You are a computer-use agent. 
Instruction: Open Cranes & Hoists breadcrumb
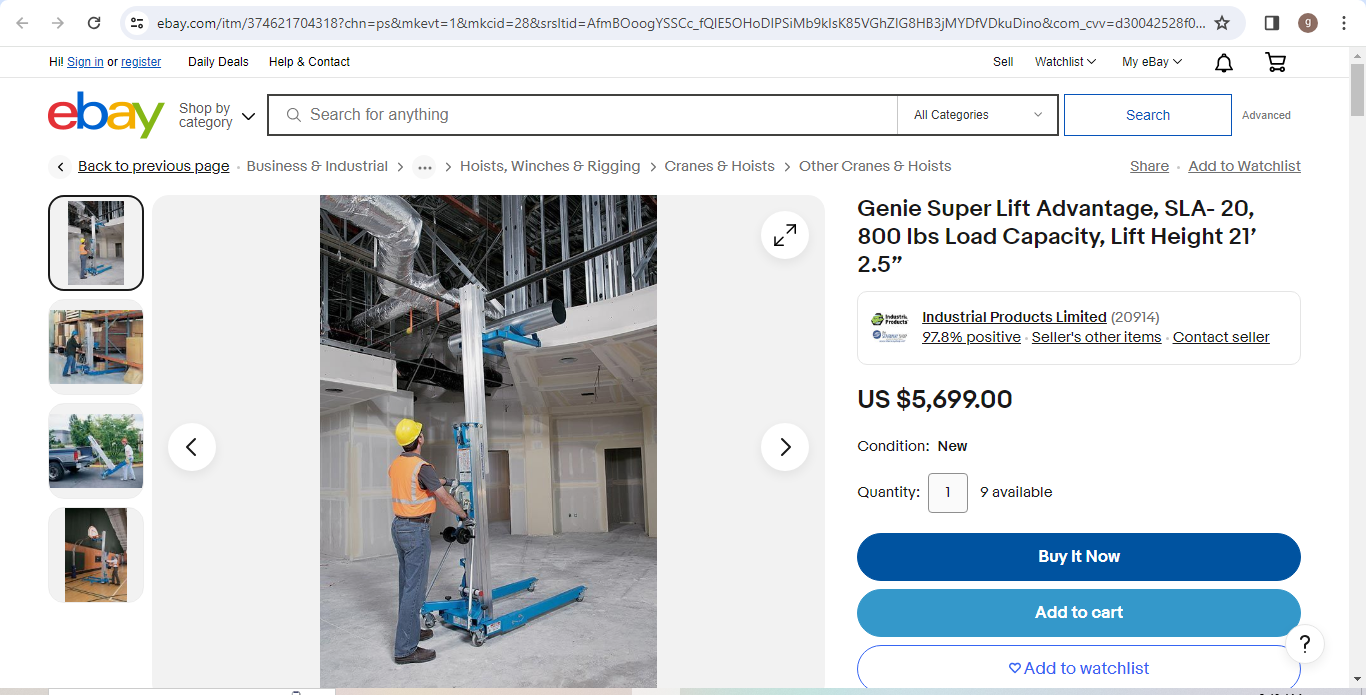tap(719, 167)
